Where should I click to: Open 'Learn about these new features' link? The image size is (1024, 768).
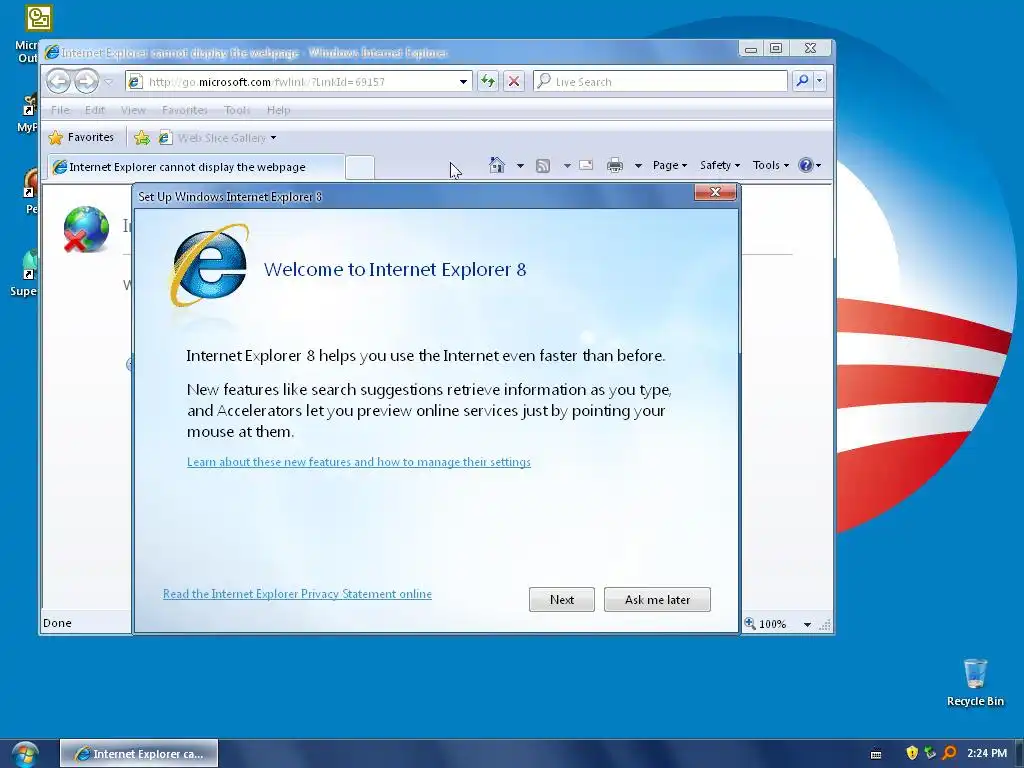359,462
